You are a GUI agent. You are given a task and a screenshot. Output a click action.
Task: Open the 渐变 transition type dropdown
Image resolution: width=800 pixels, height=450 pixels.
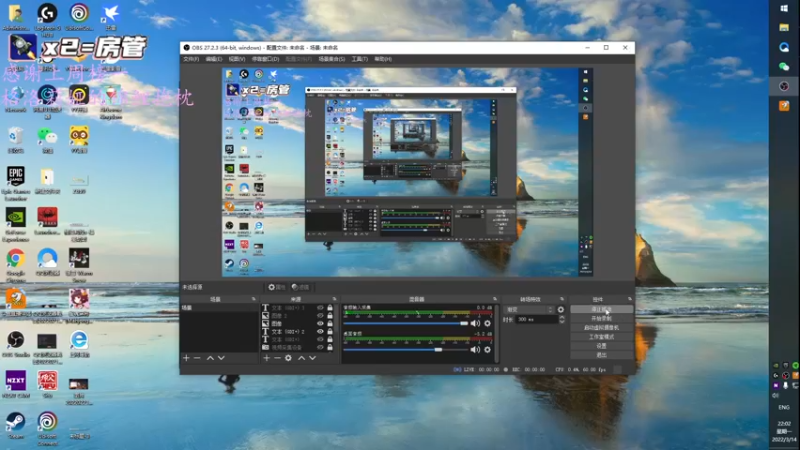(529, 310)
